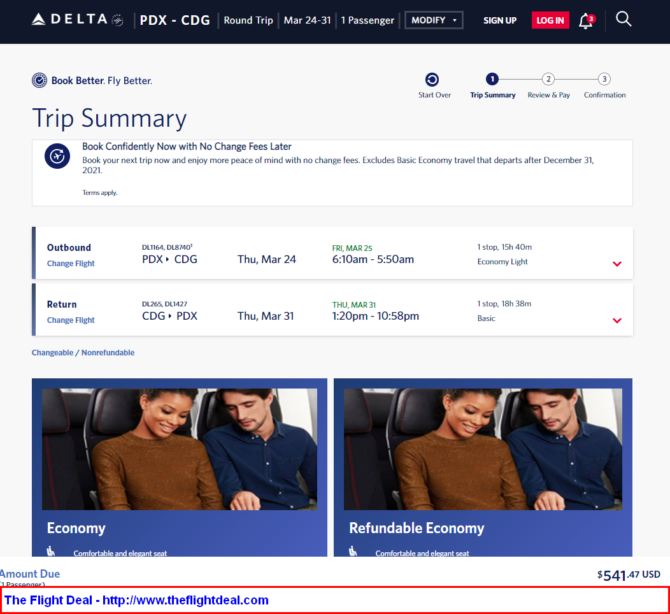Screen dimensions: 670x614
Task: Click the seat icon under Economy card
Action: coord(51,551)
